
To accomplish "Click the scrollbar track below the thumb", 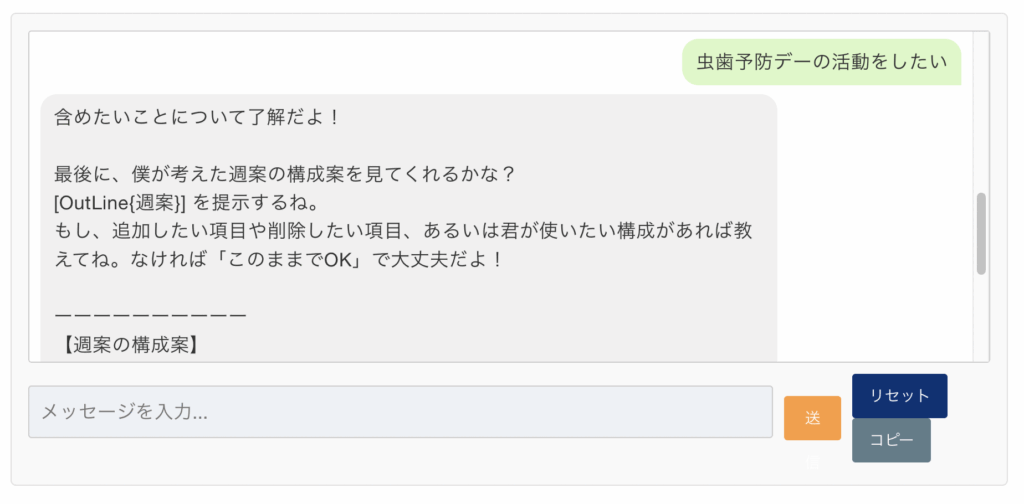I will [x=981, y=317].
